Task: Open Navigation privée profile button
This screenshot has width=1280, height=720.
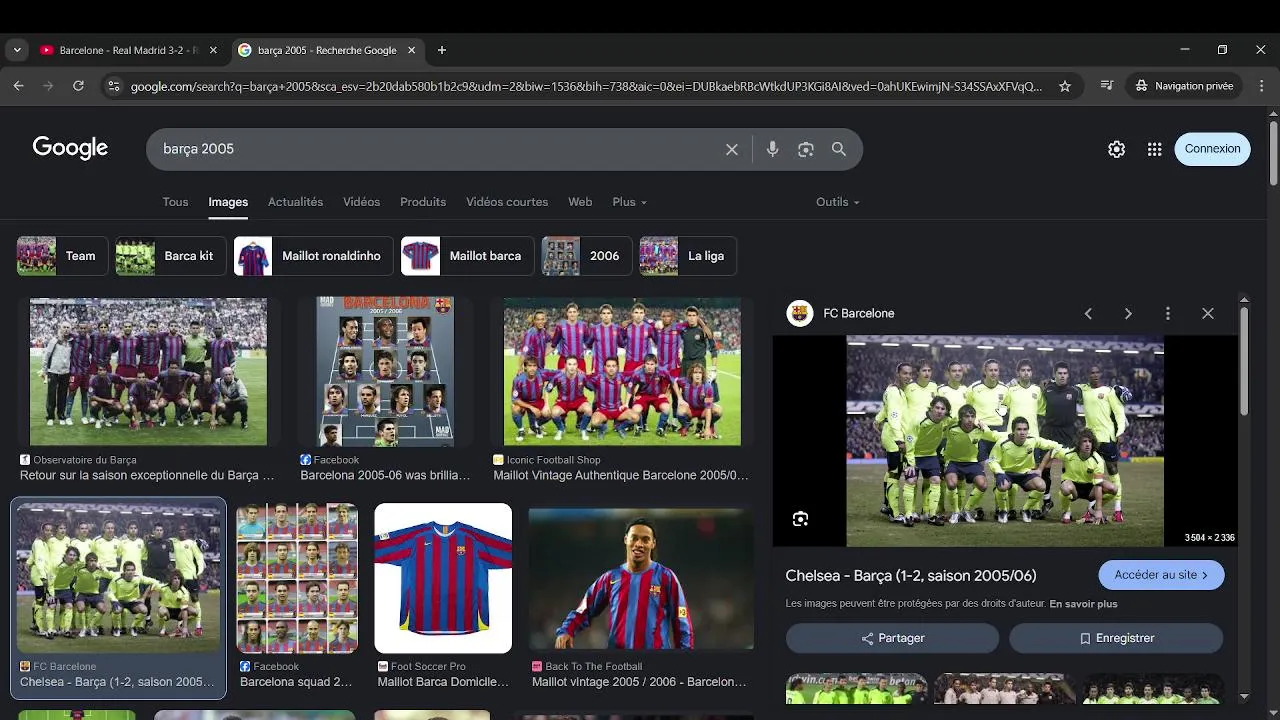Action: click(1184, 86)
